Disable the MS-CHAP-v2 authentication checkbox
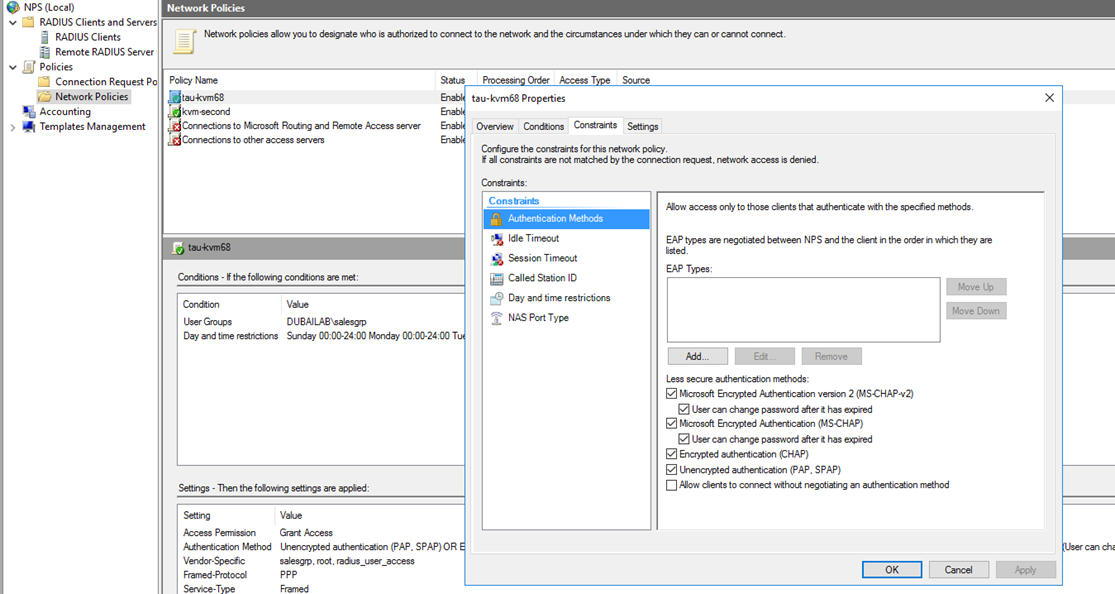Viewport: 1115px width, 594px height. pos(672,394)
